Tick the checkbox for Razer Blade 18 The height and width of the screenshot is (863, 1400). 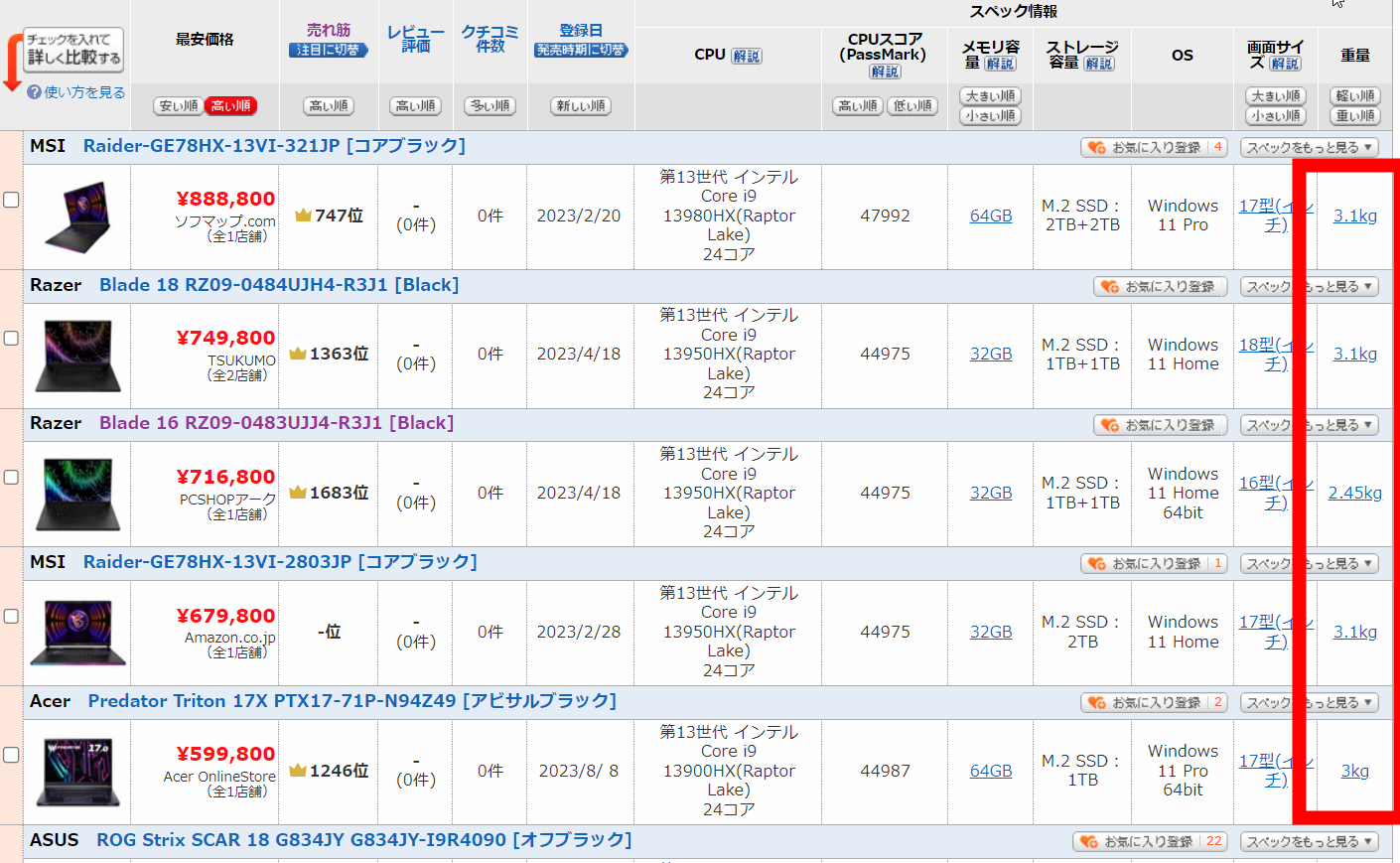click(12, 339)
